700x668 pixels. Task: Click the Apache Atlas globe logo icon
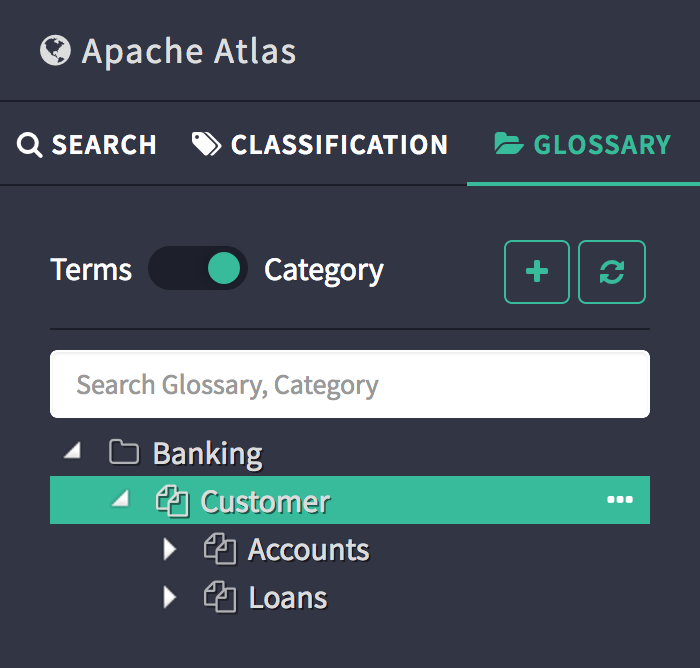pos(55,50)
